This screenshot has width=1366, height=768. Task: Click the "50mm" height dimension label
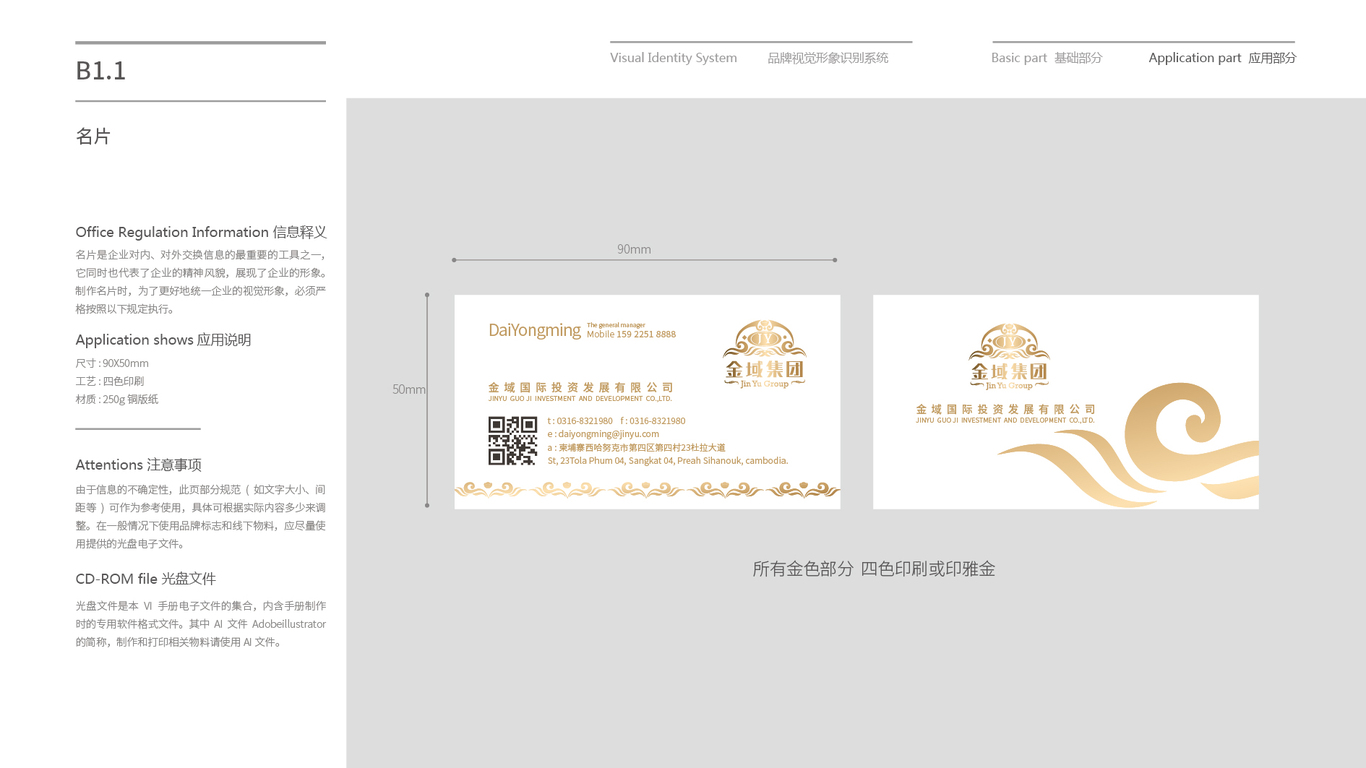click(408, 389)
